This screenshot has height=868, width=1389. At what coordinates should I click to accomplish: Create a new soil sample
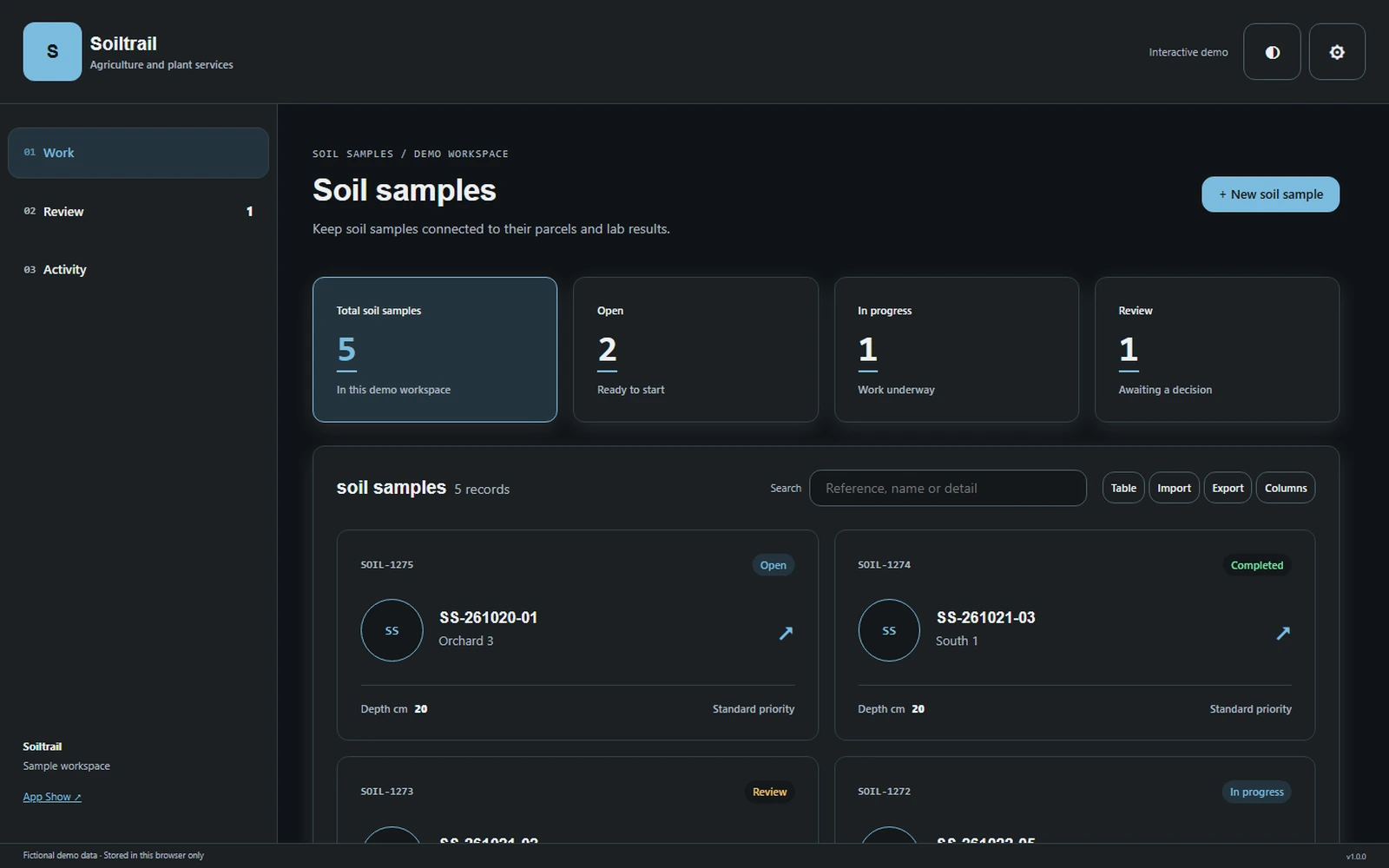click(x=1270, y=194)
